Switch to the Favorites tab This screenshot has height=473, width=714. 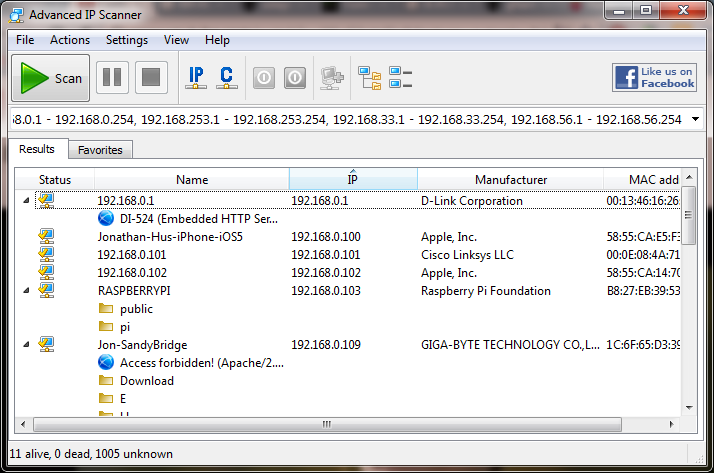100,150
